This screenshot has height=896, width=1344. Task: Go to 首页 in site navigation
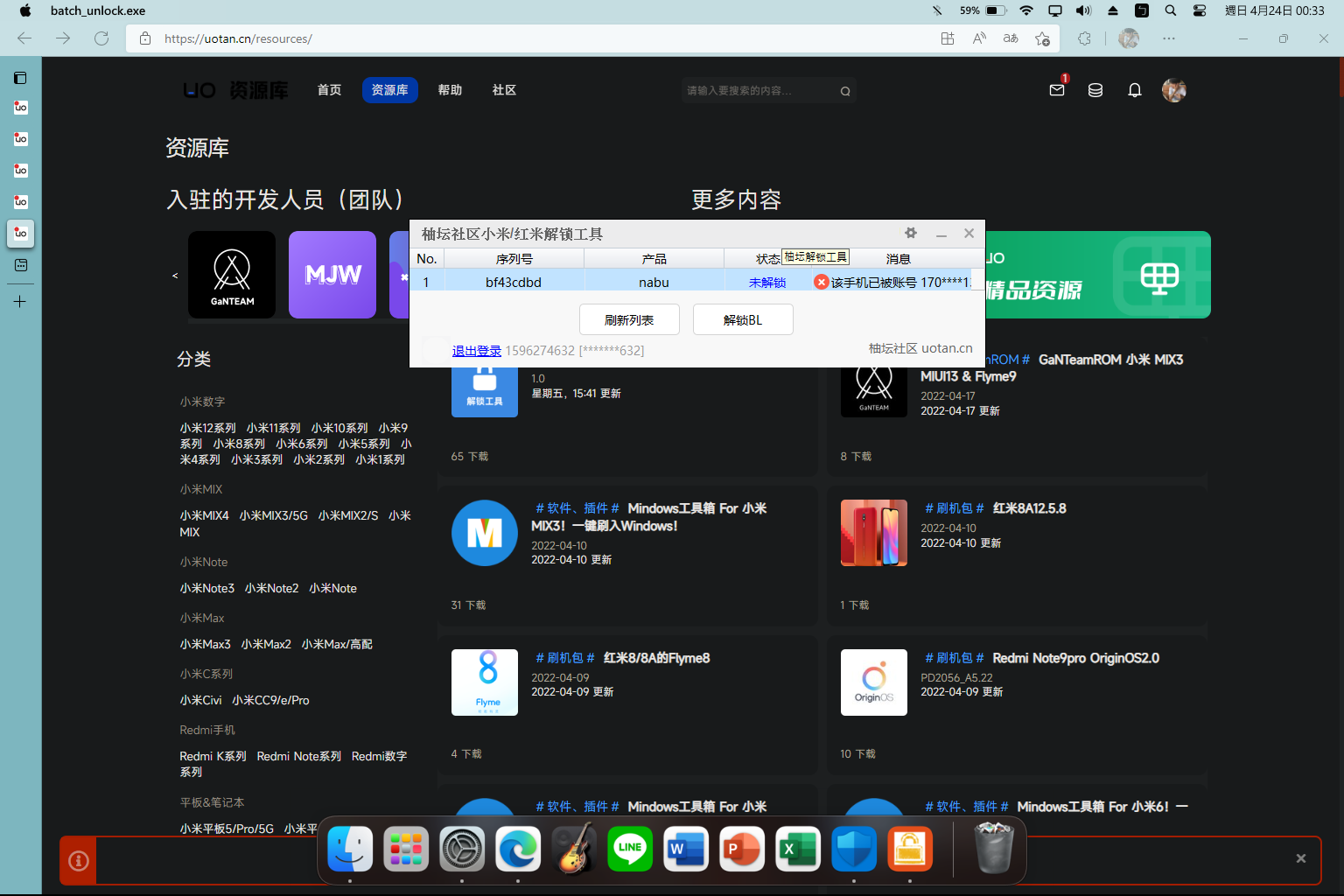[329, 90]
